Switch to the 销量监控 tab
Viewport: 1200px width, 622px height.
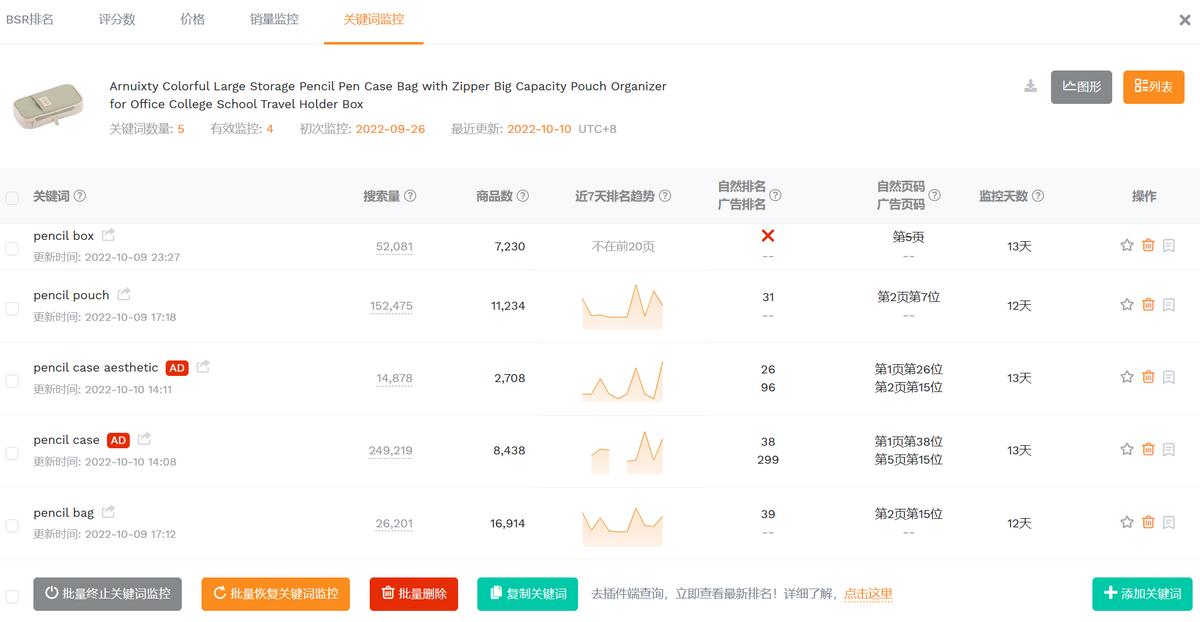pos(273,17)
